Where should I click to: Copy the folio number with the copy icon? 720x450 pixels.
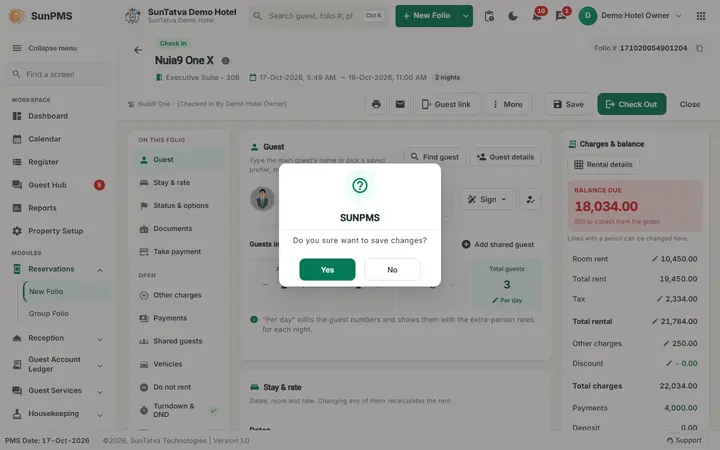699,48
